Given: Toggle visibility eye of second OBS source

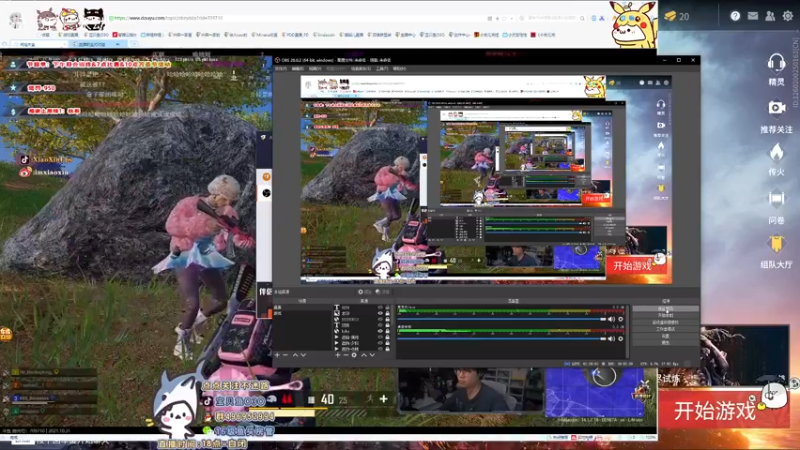Looking at the screenshot, I should 380,313.
